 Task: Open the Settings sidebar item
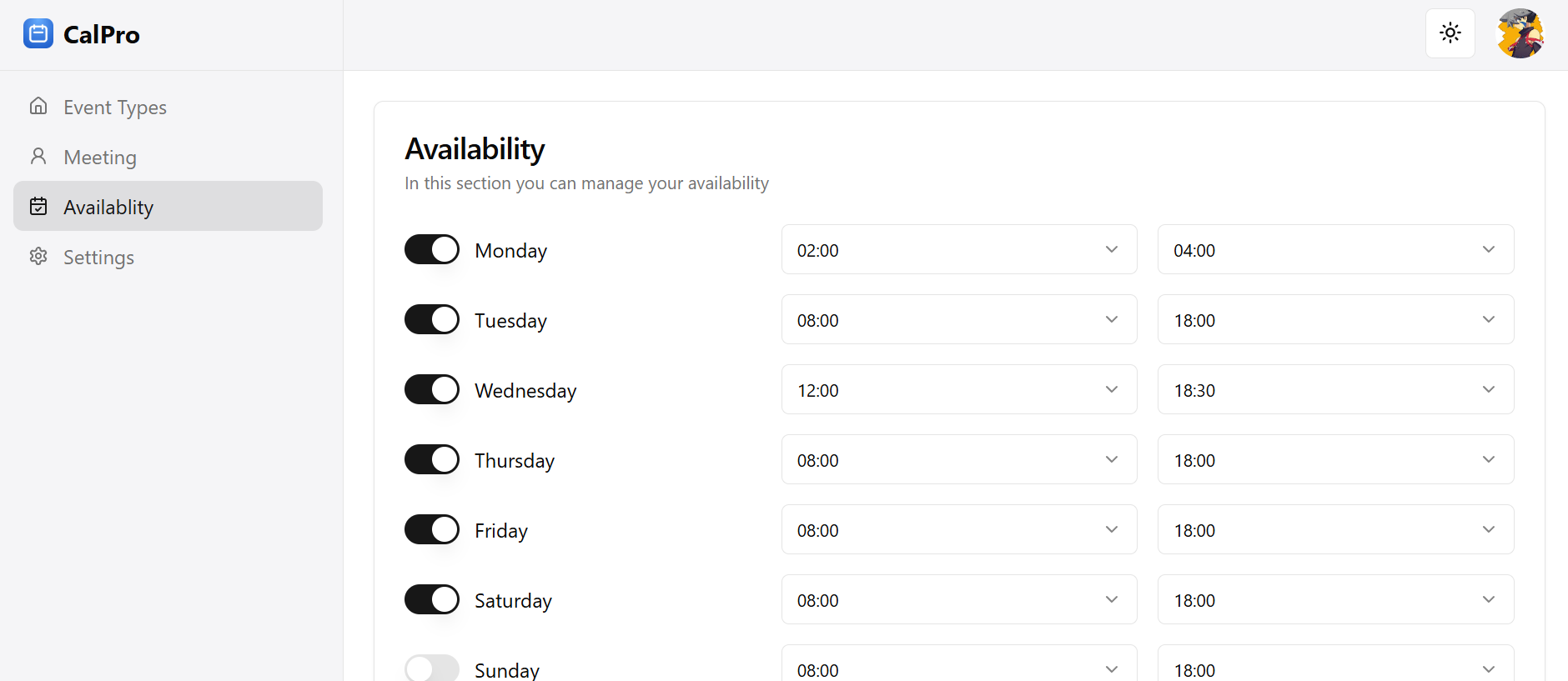(x=168, y=256)
